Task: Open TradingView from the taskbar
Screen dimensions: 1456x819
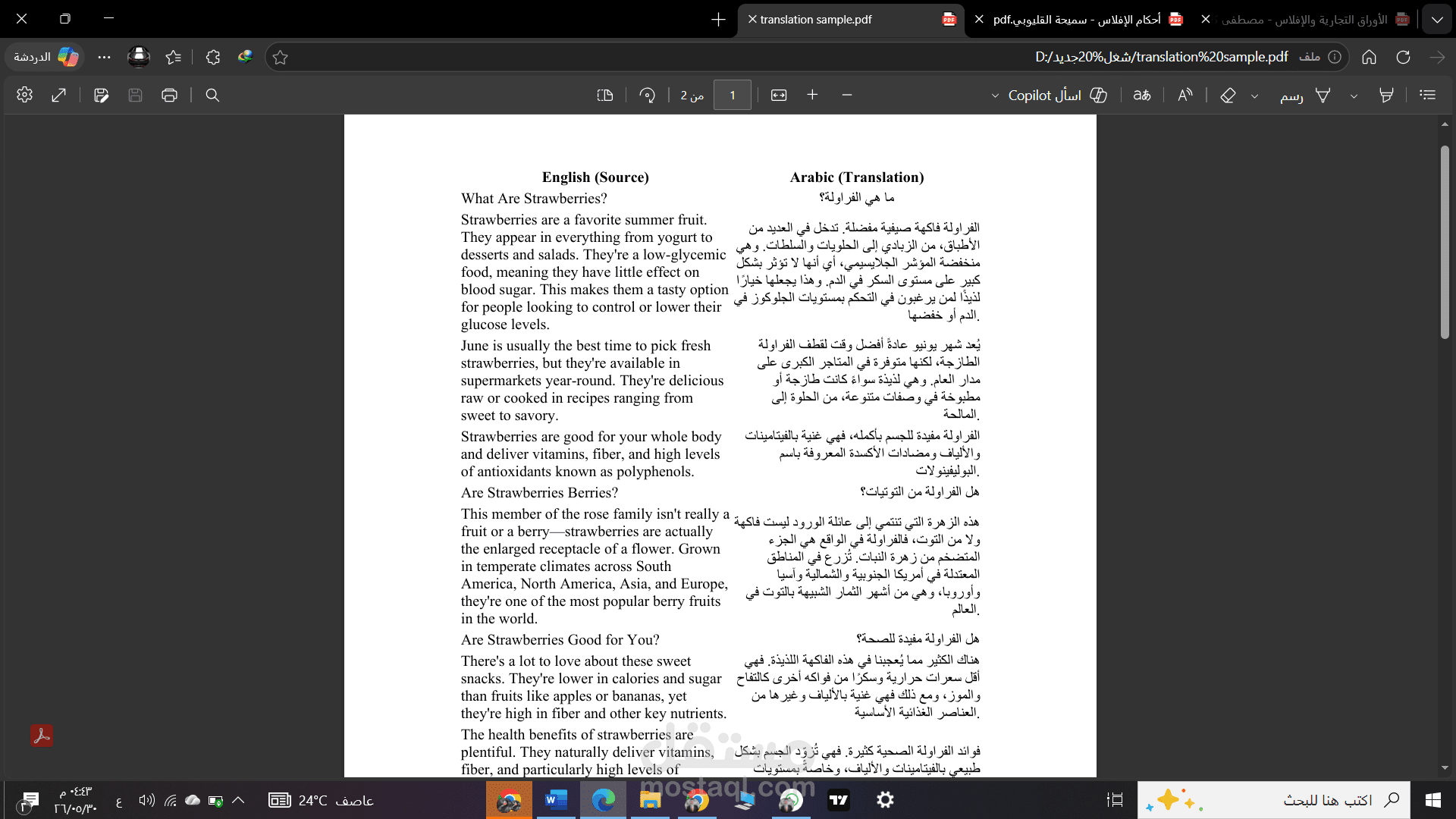Action: tap(839, 800)
